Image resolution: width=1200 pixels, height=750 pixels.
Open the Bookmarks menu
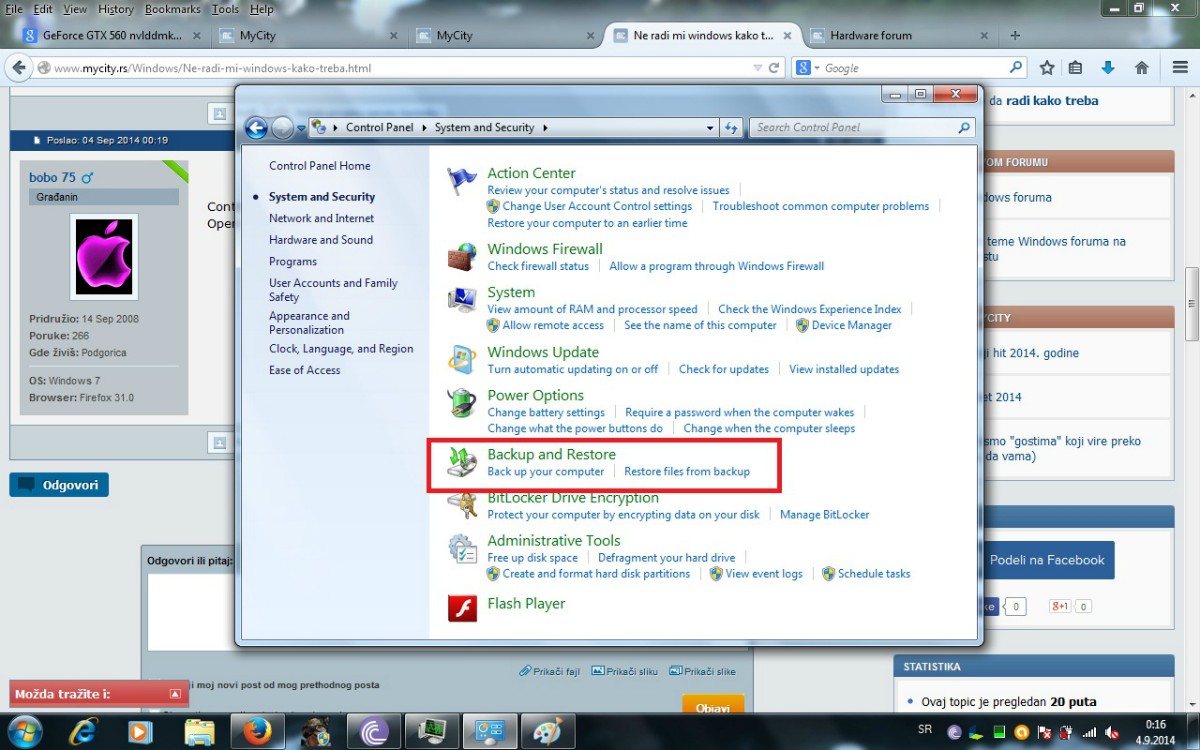(172, 9)
